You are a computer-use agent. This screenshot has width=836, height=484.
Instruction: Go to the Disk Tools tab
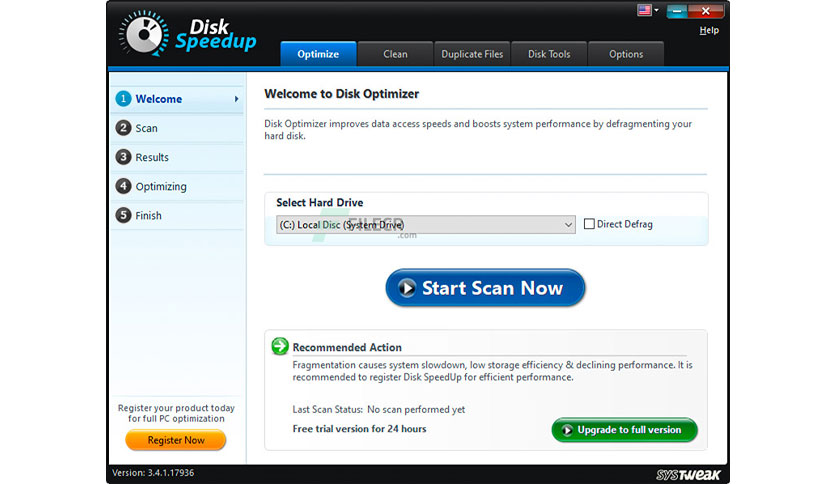tap(549, 54)
